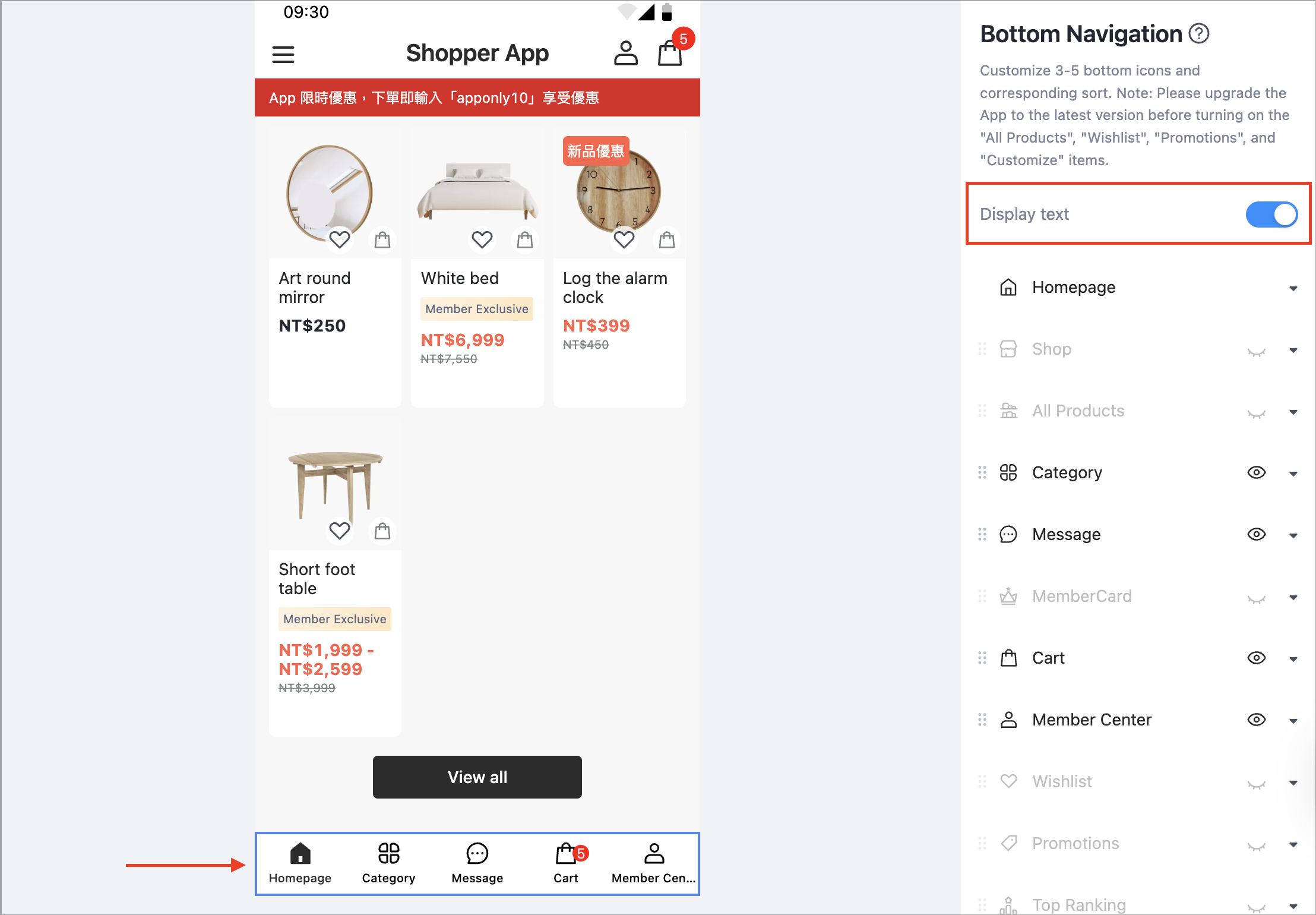
Task: Switch to Category tab in bottom bar
Action: click(x=389, y=864)
